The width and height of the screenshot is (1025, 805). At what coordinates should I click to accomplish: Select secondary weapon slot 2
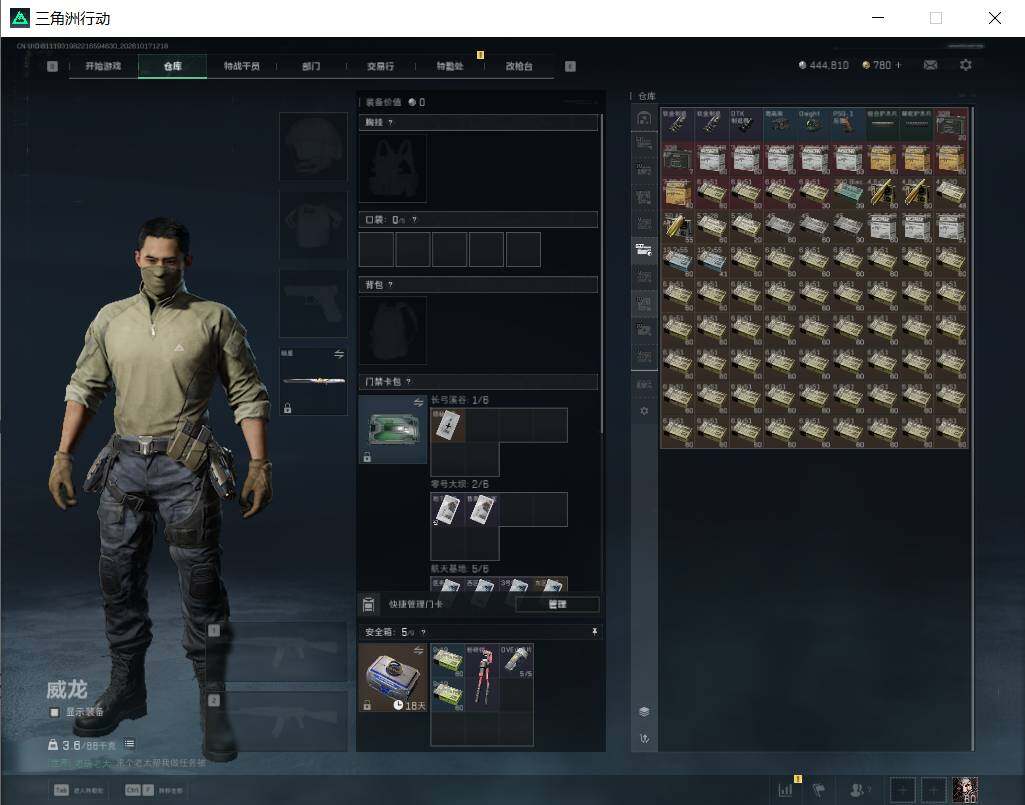pyautogui.click(x=277, y=722)
